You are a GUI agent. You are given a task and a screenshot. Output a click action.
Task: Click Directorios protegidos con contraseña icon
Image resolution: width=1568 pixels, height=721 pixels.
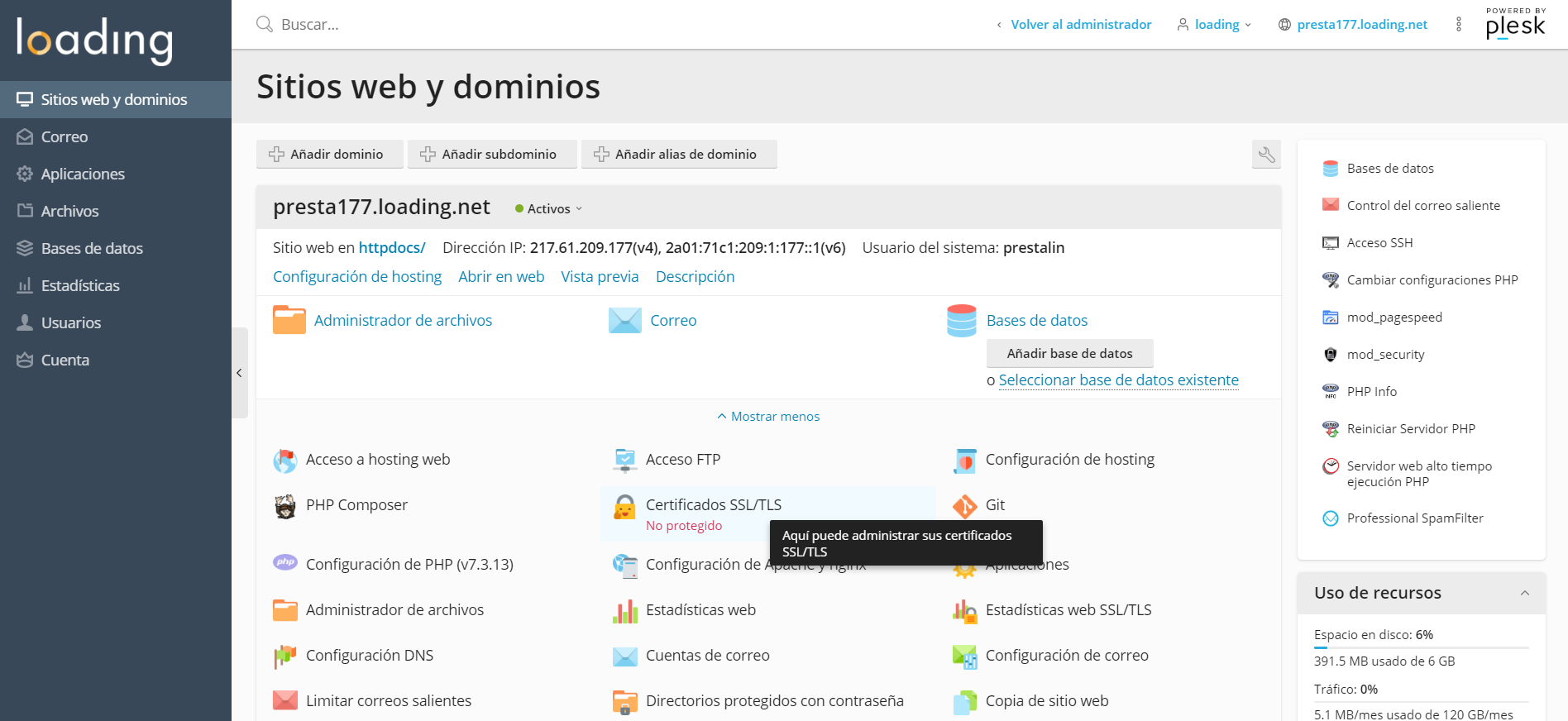(x=625, y=702)
